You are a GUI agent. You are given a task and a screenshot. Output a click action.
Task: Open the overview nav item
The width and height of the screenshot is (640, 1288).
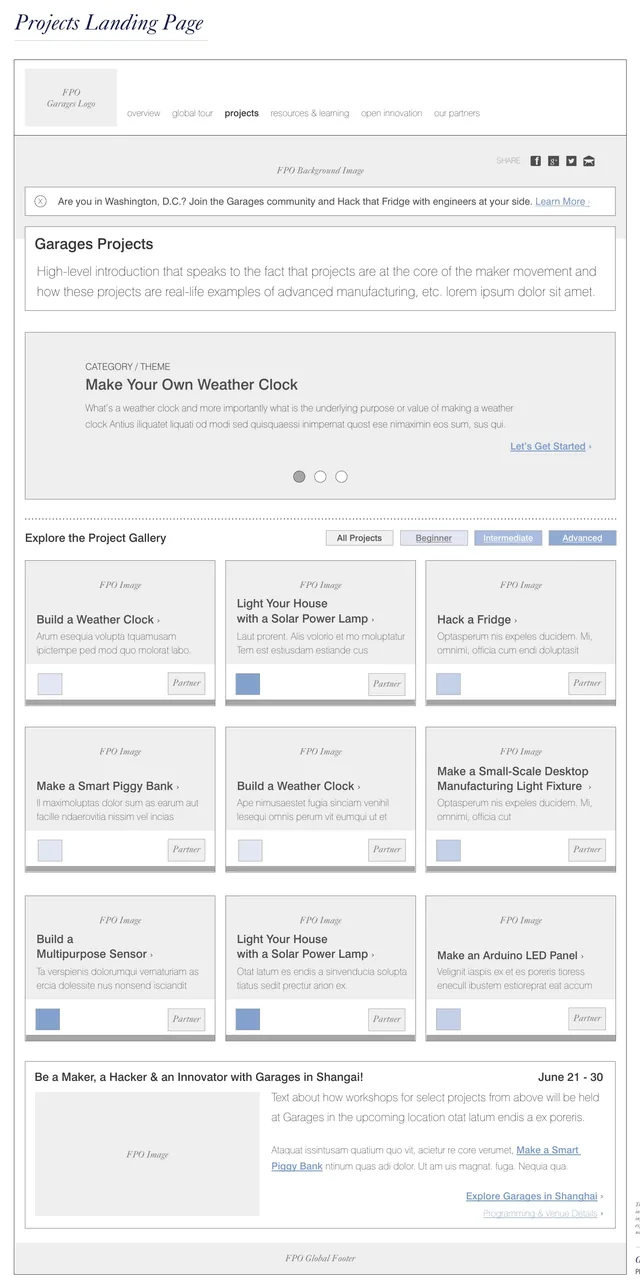point(144,113)
